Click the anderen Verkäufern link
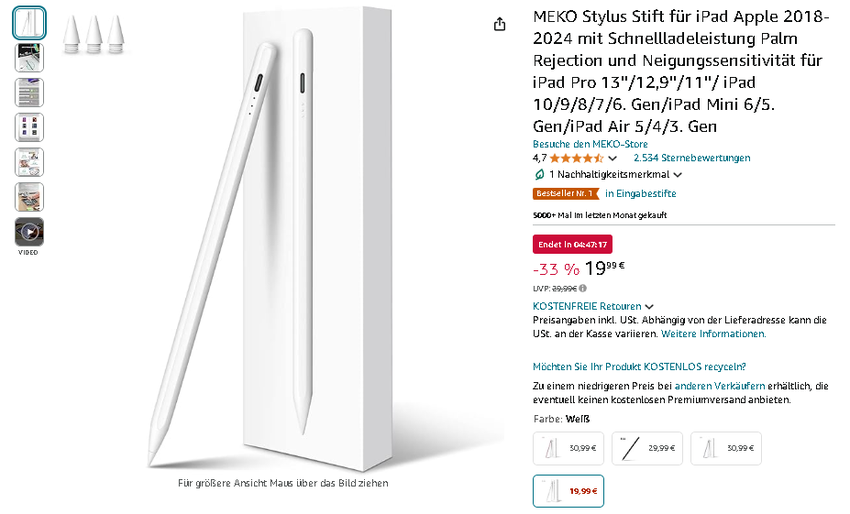 720,386
